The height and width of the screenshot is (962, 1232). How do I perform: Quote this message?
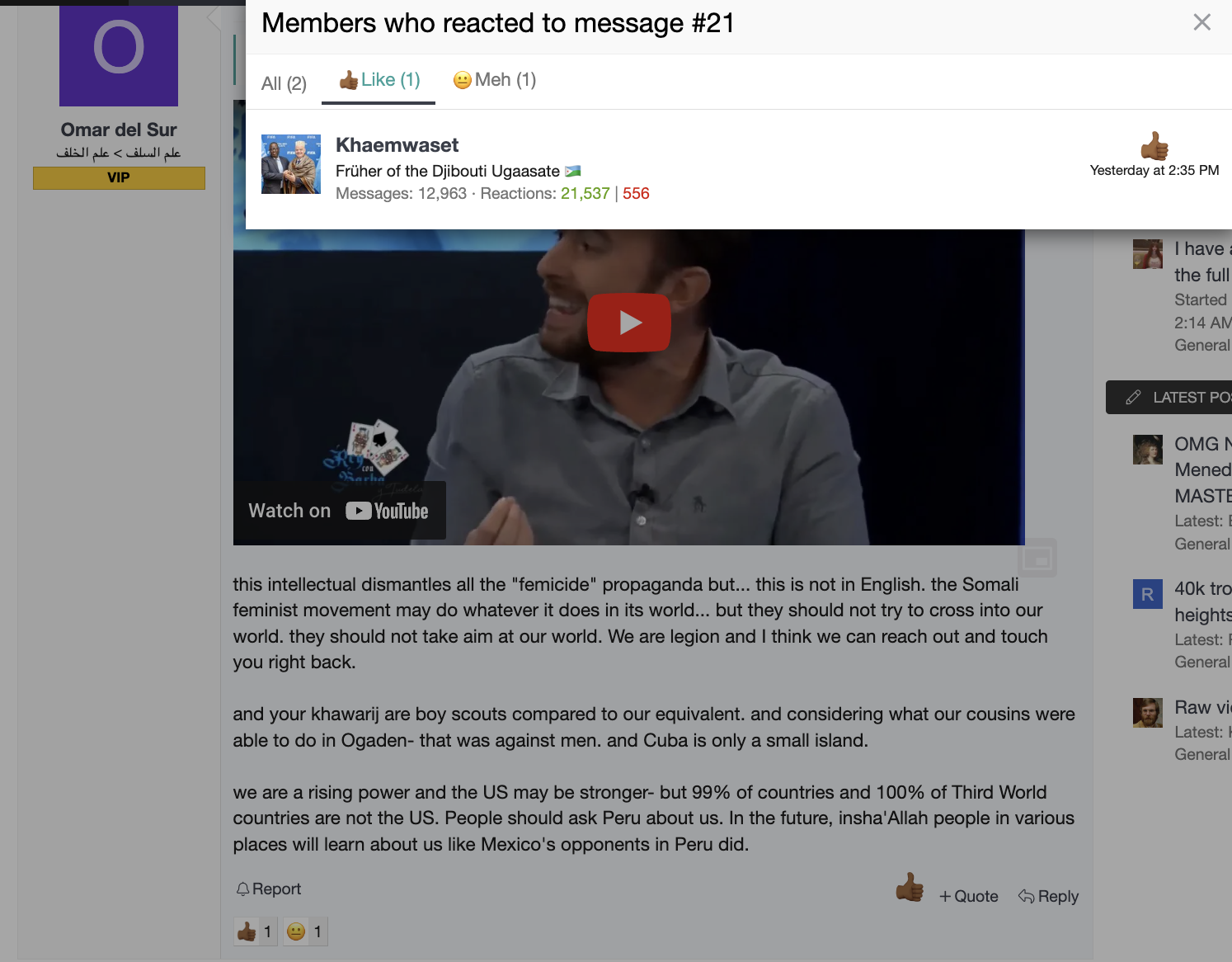(969, 896)
